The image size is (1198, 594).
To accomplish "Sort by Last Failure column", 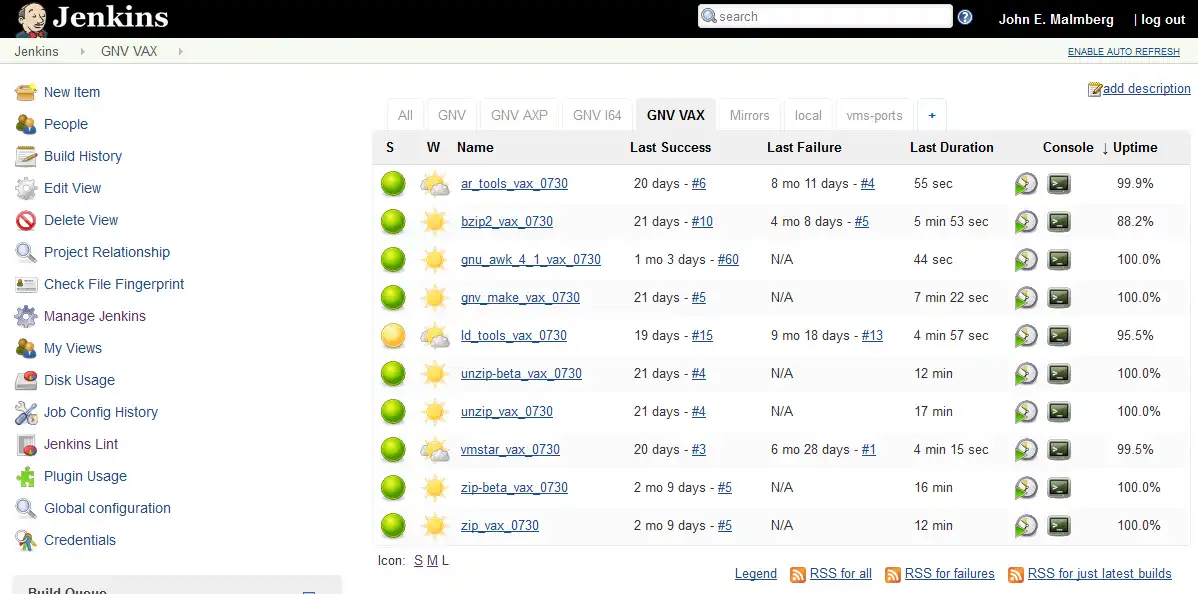I will tap(804, 148).
